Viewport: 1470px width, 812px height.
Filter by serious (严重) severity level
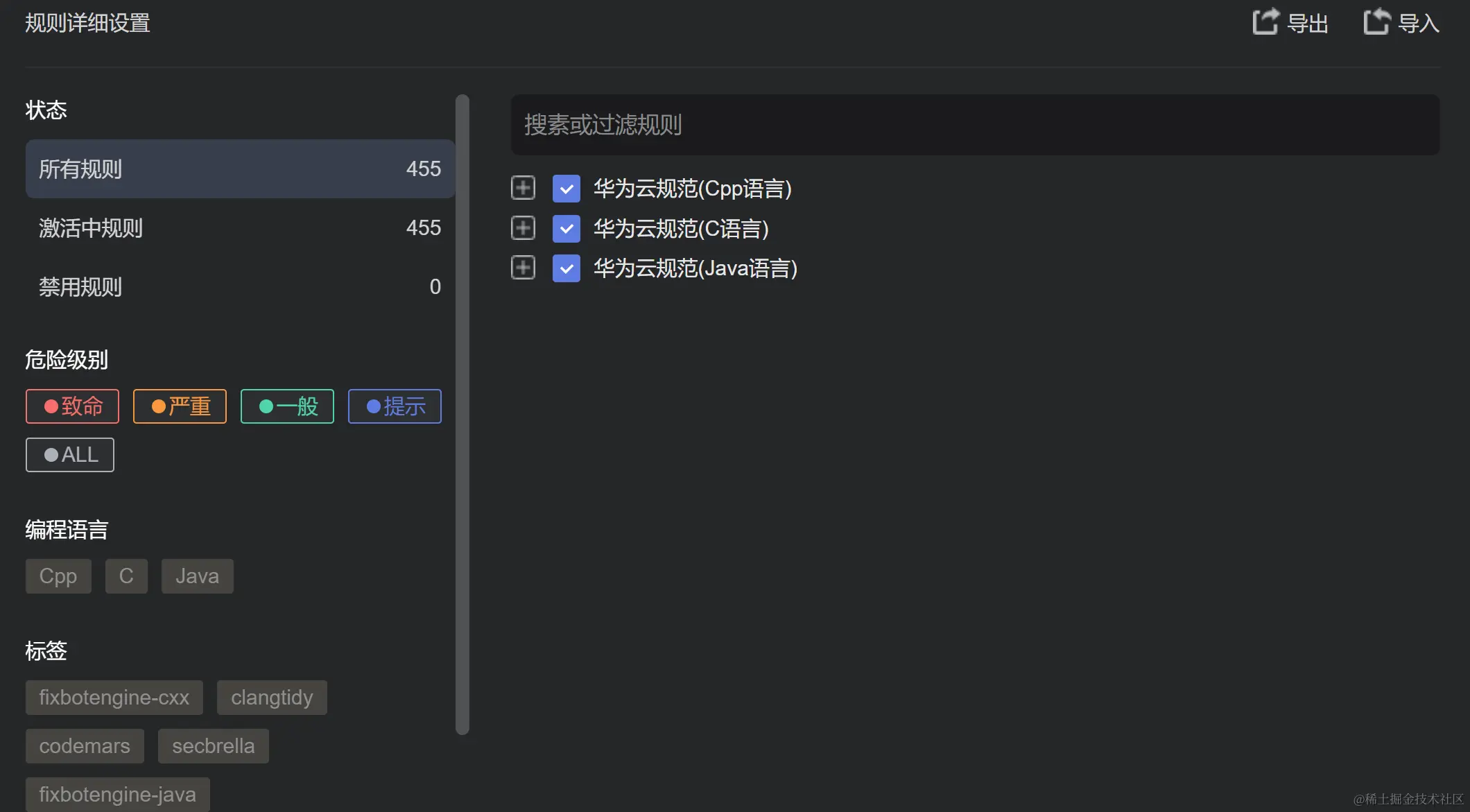click(180, 406)
